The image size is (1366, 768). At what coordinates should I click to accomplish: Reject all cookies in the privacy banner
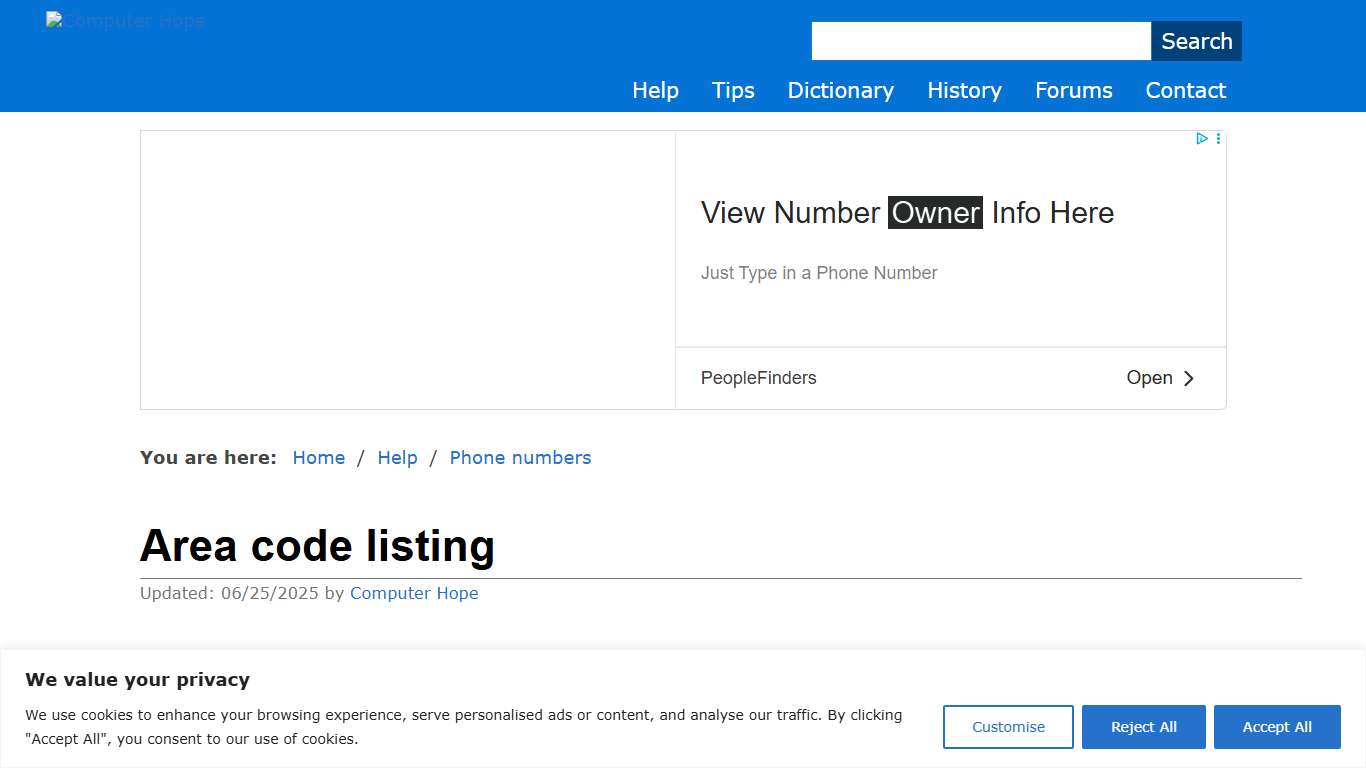[x=1143, y=727]
